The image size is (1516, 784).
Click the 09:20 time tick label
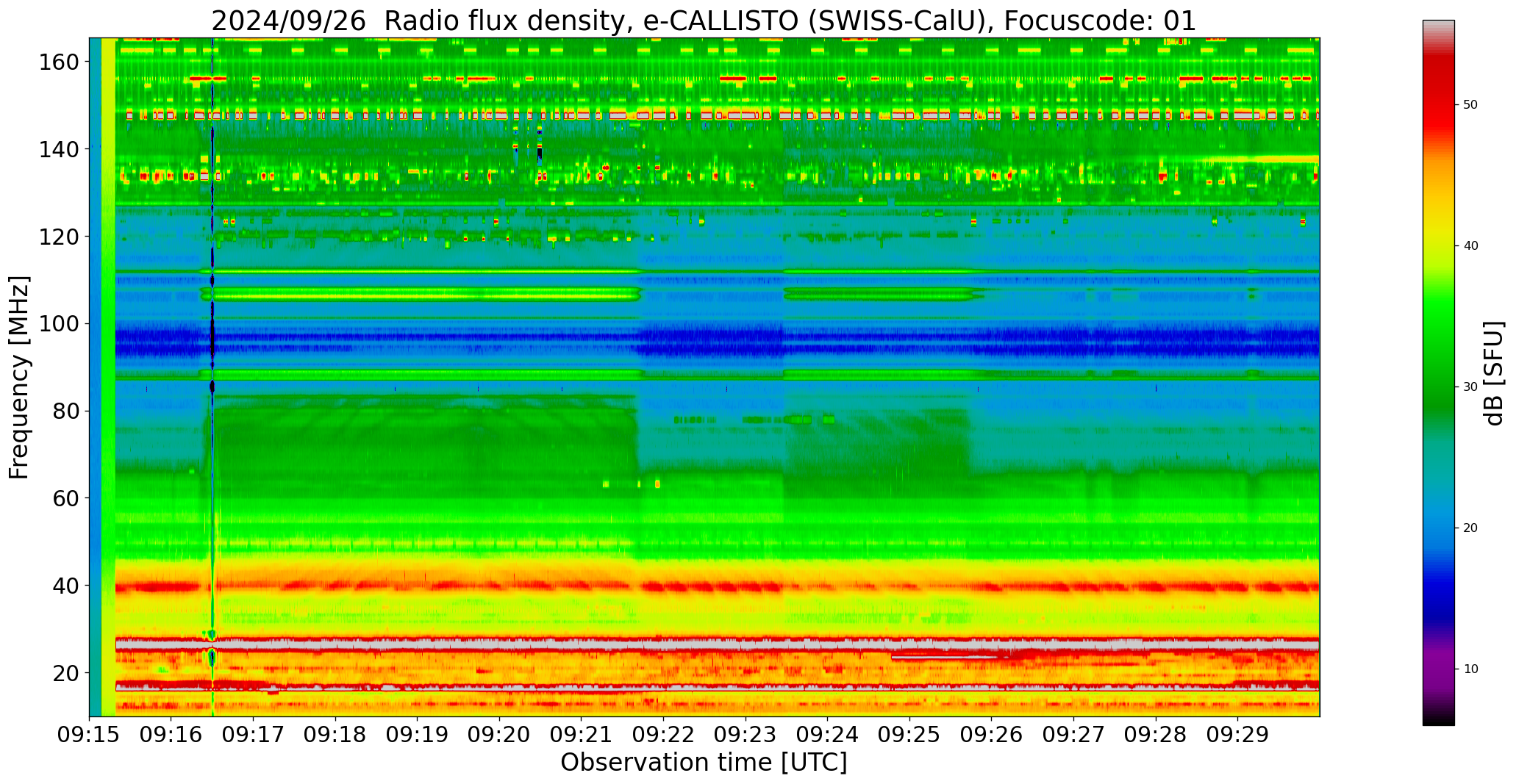click(499, 735)
